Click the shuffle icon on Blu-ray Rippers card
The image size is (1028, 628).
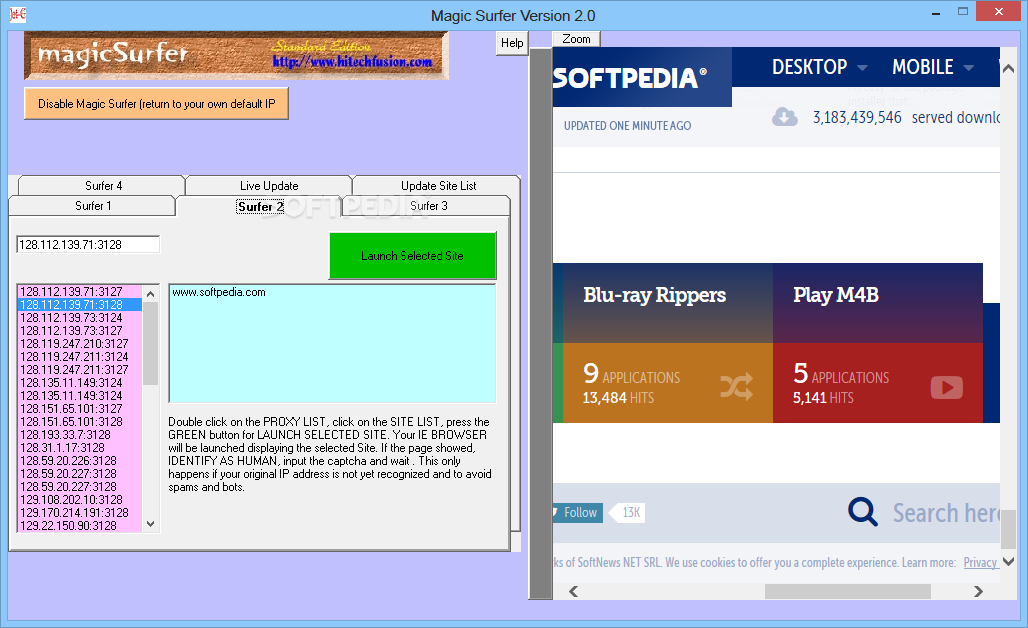[x=736, y=387]
